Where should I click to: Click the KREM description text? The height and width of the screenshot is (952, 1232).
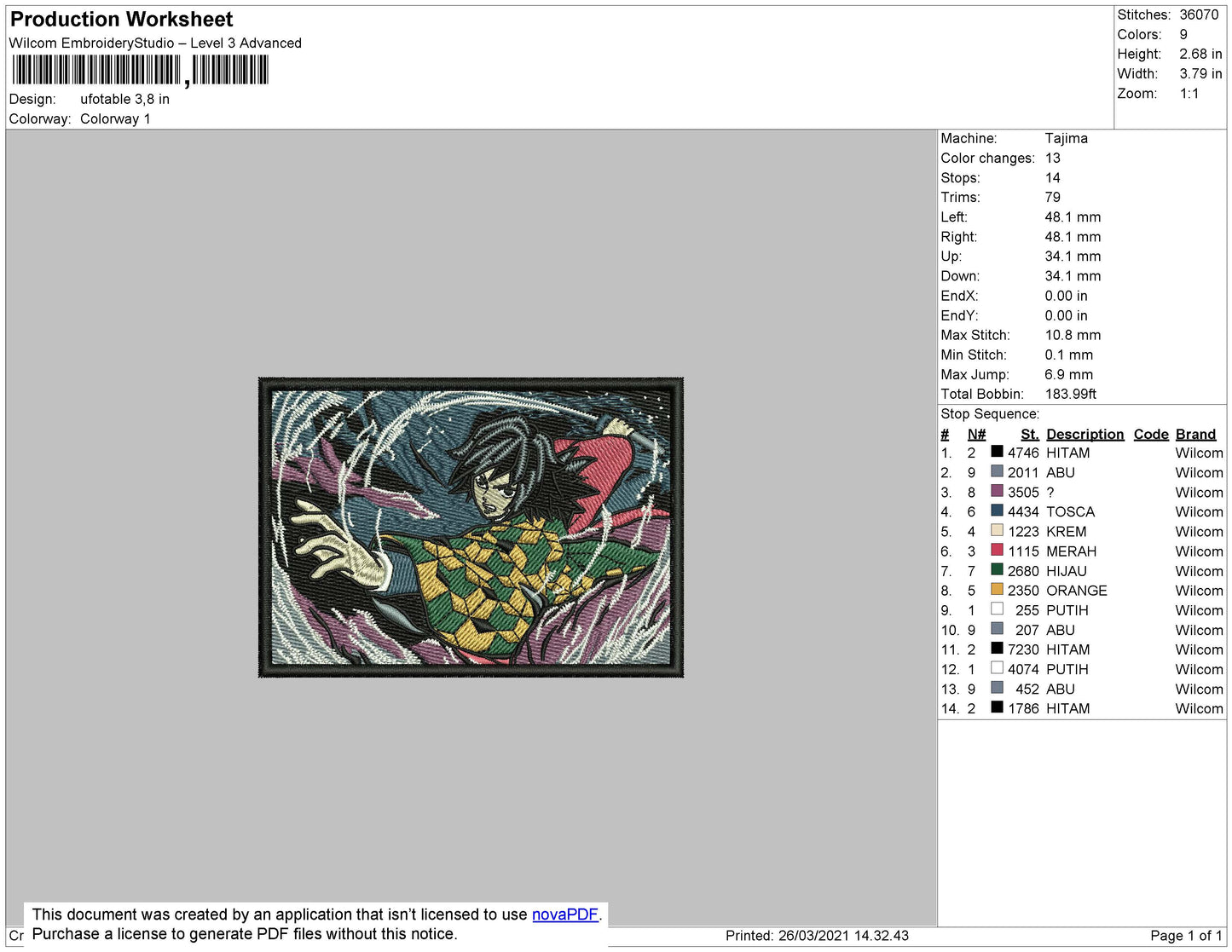1066,531
